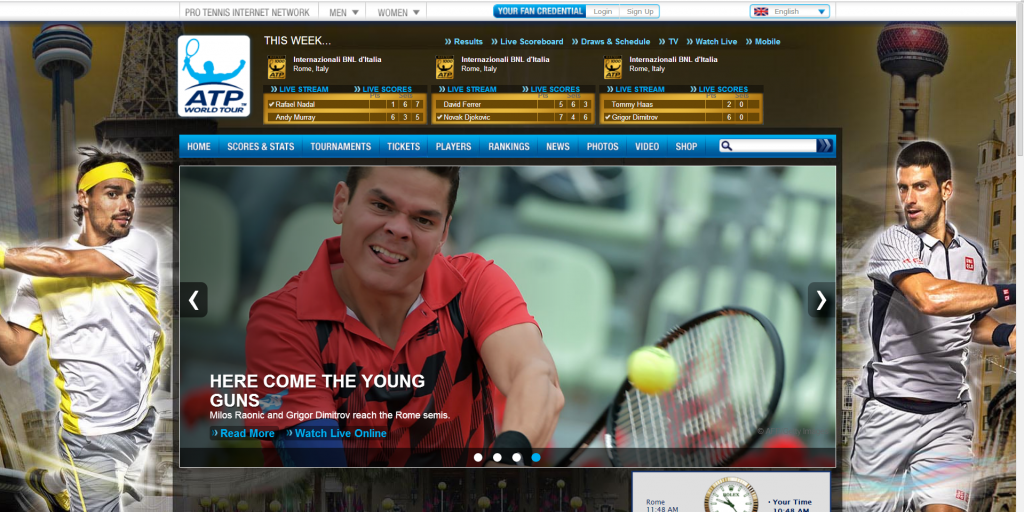Click David Ferrer in scoreboard
The width and height of the screenshot is (1024, 512).
tap(462, 104)
